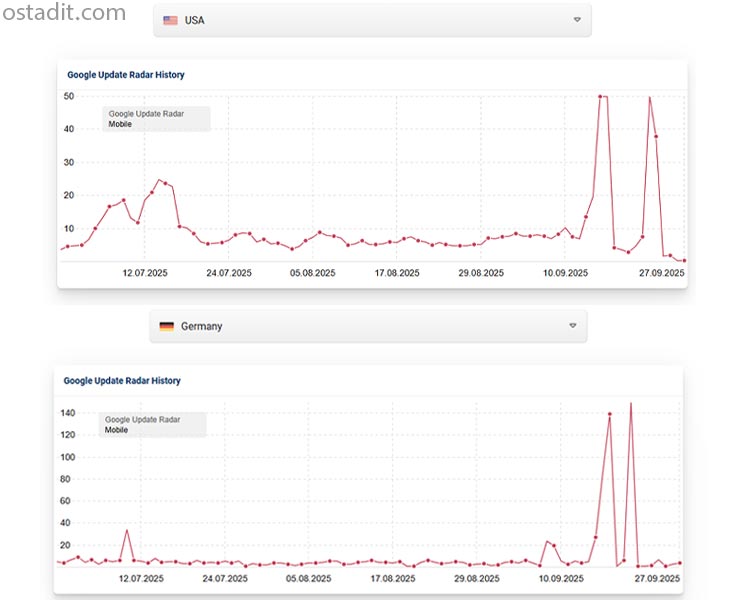Click the 140-value peak point in Germany chart
Image resolution: width=750 pixels, height=600 pixels.
pyautogui.click(x=609, y=414)
